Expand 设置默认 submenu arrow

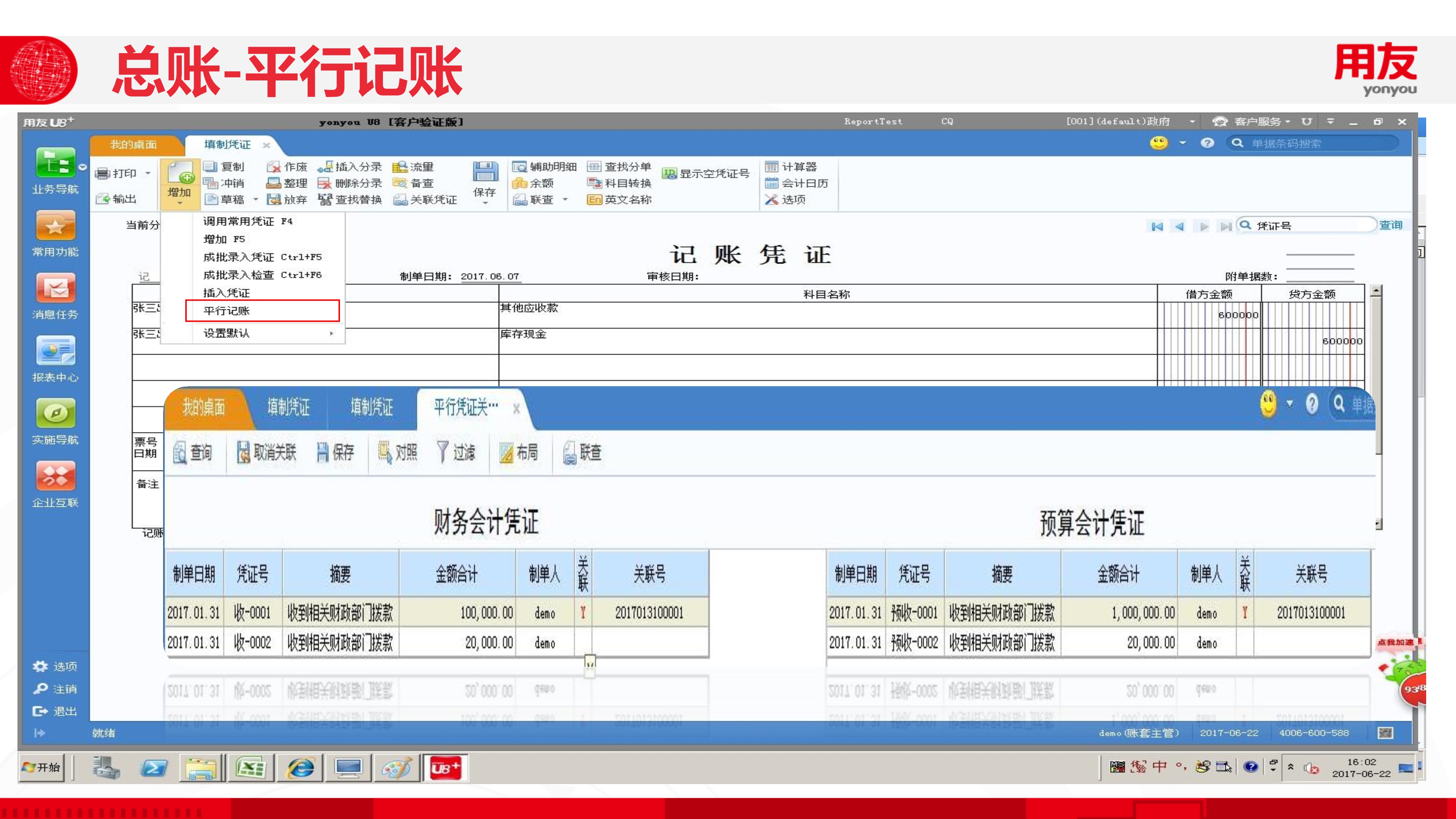[x=331, y=333]
